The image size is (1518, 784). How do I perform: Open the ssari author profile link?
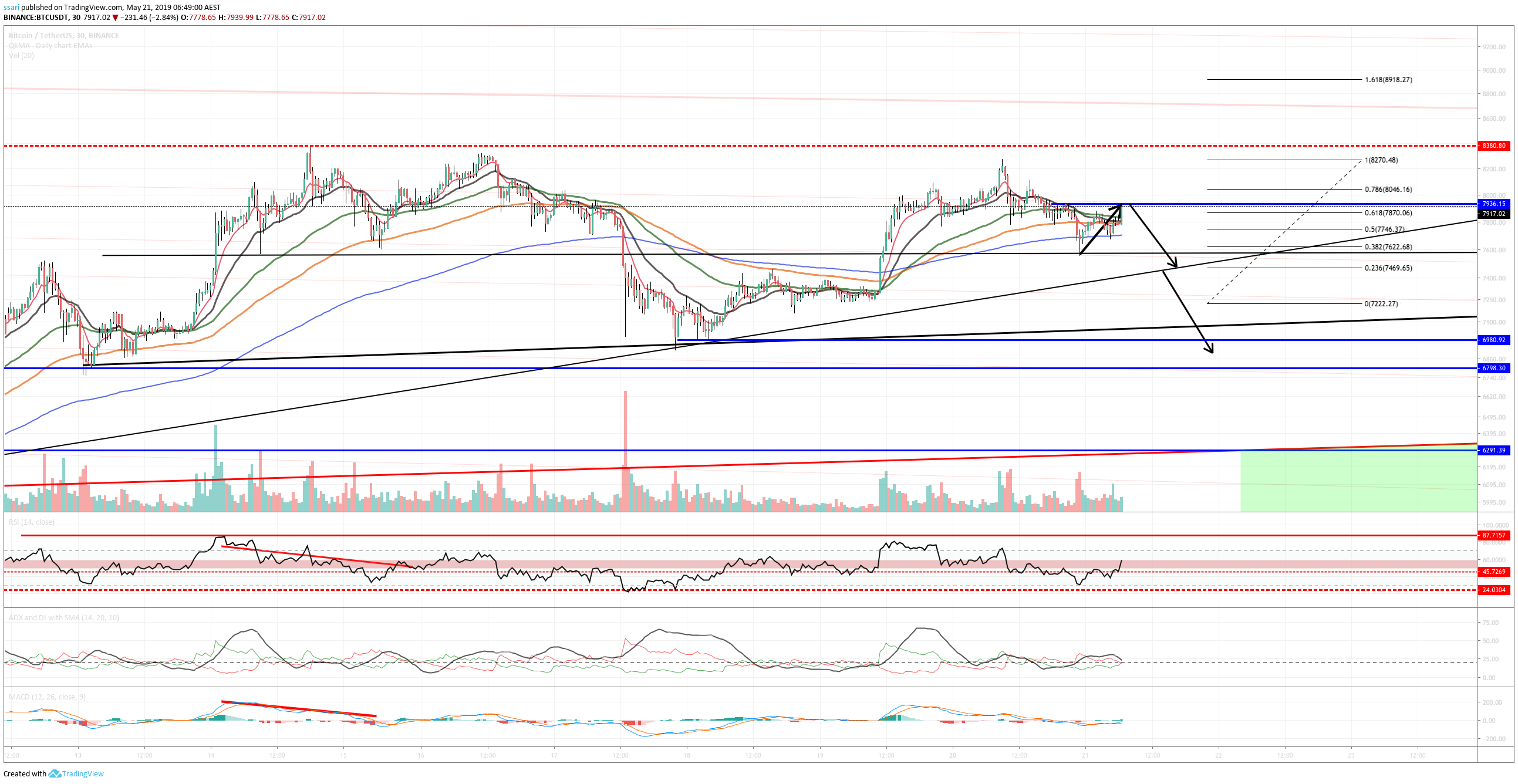point(11,7)
